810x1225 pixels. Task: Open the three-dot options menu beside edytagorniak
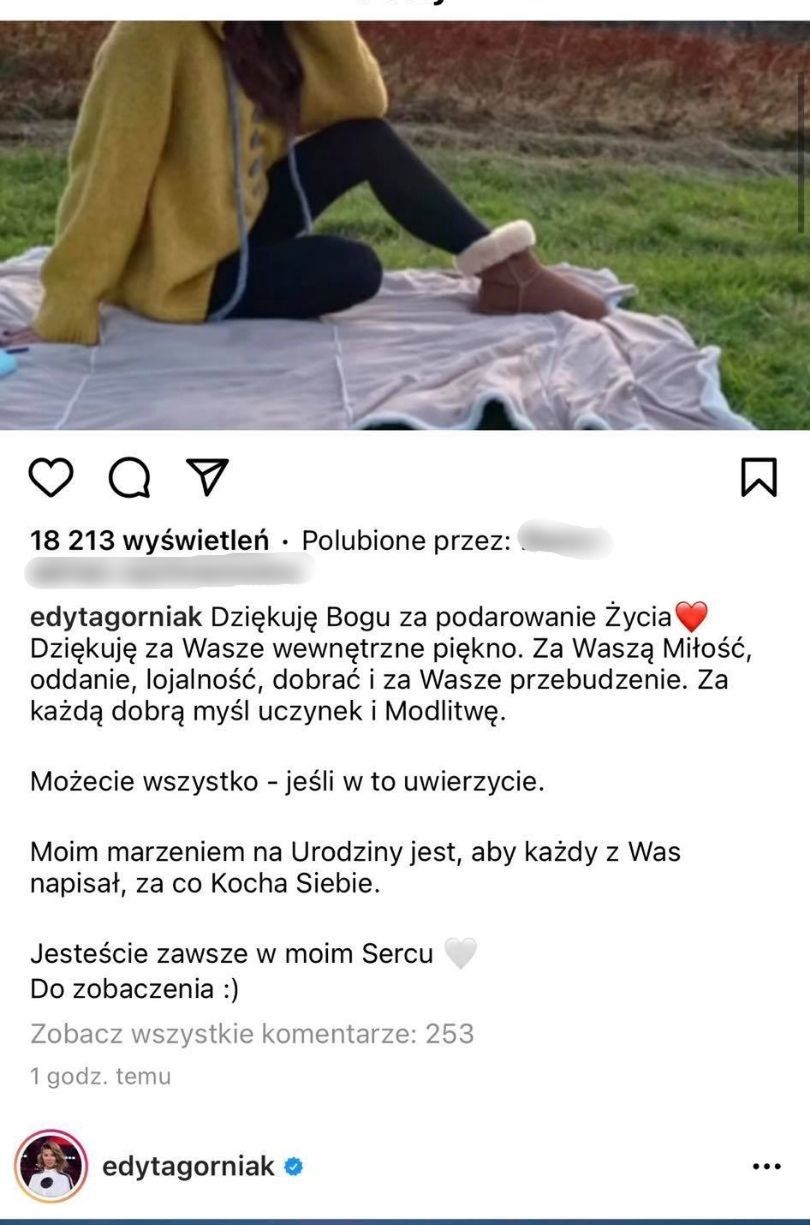click(x=766, y=1167)
